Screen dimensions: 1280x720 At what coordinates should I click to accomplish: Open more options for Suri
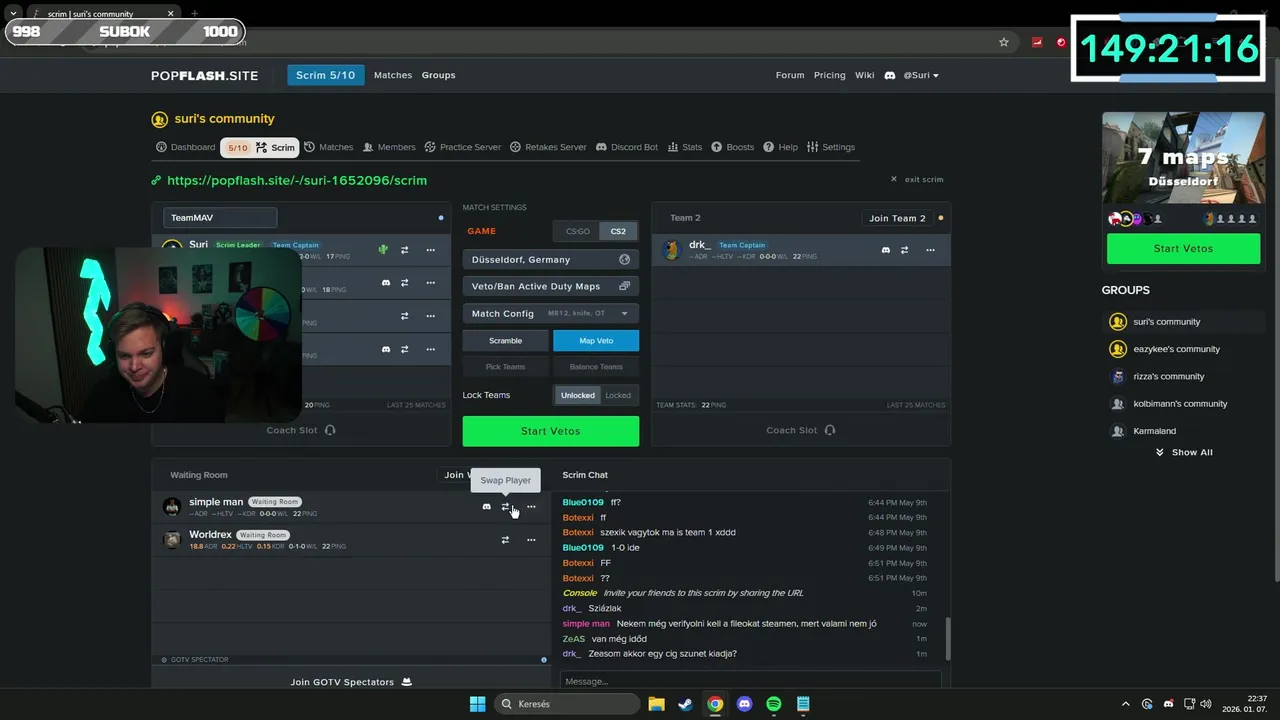pos(431,250)
